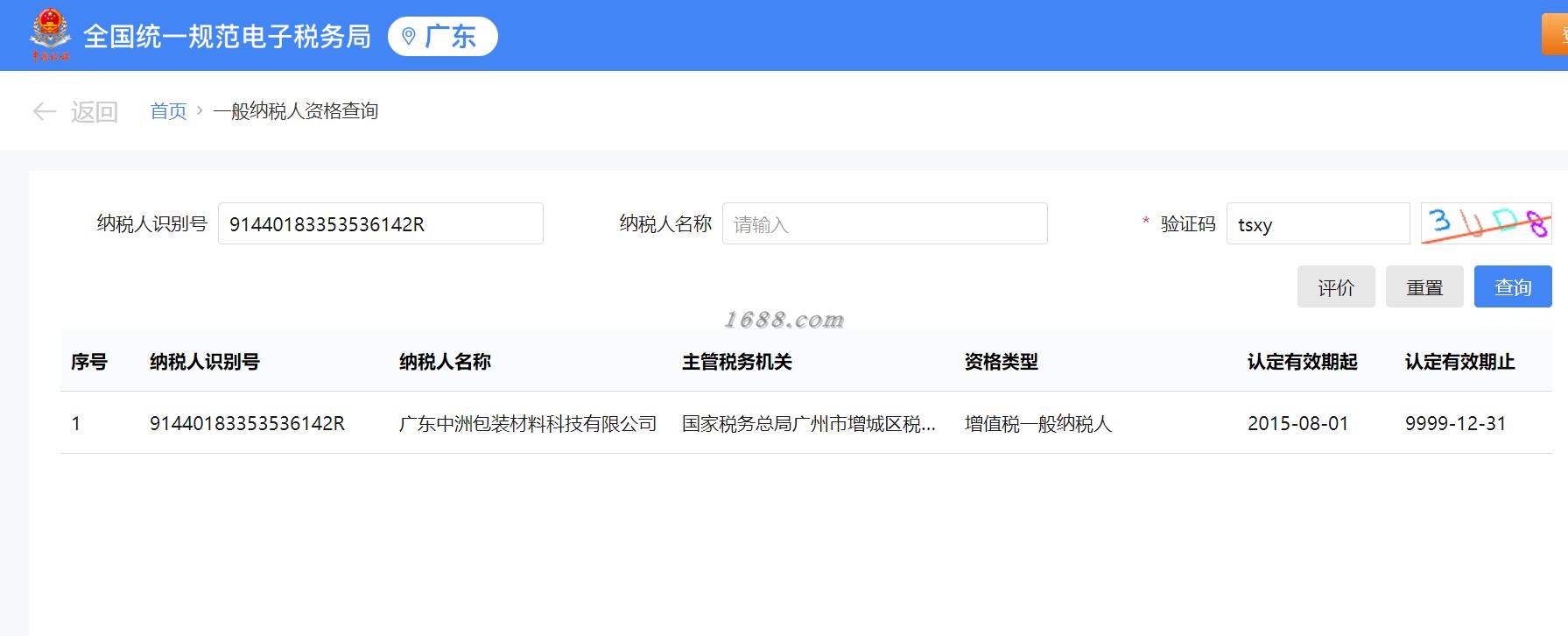Go back using the 返回 link
Viewport: 1568px width, 636px height.
click(x=94, y=111)
